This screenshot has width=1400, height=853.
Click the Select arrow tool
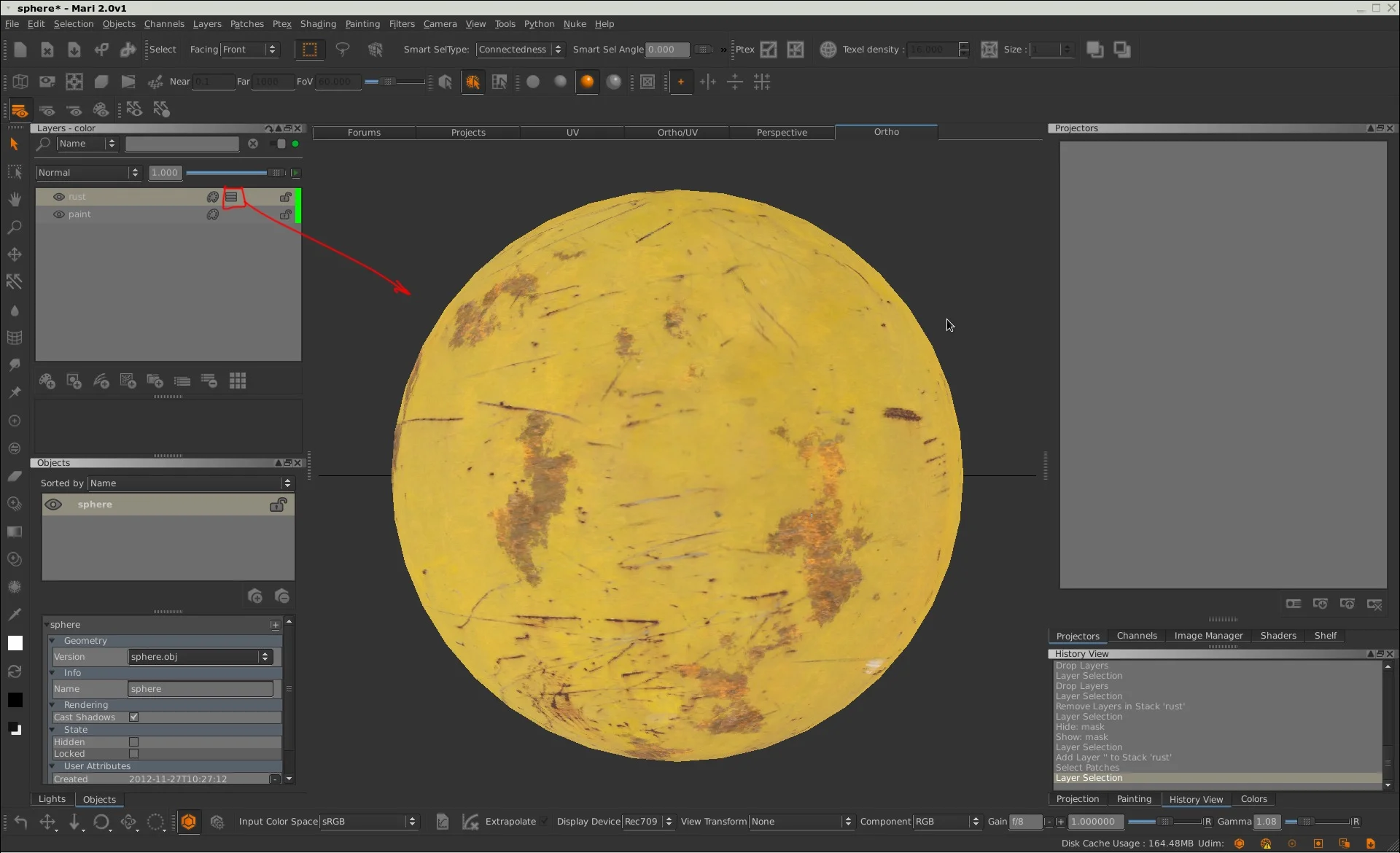[14, 144]
